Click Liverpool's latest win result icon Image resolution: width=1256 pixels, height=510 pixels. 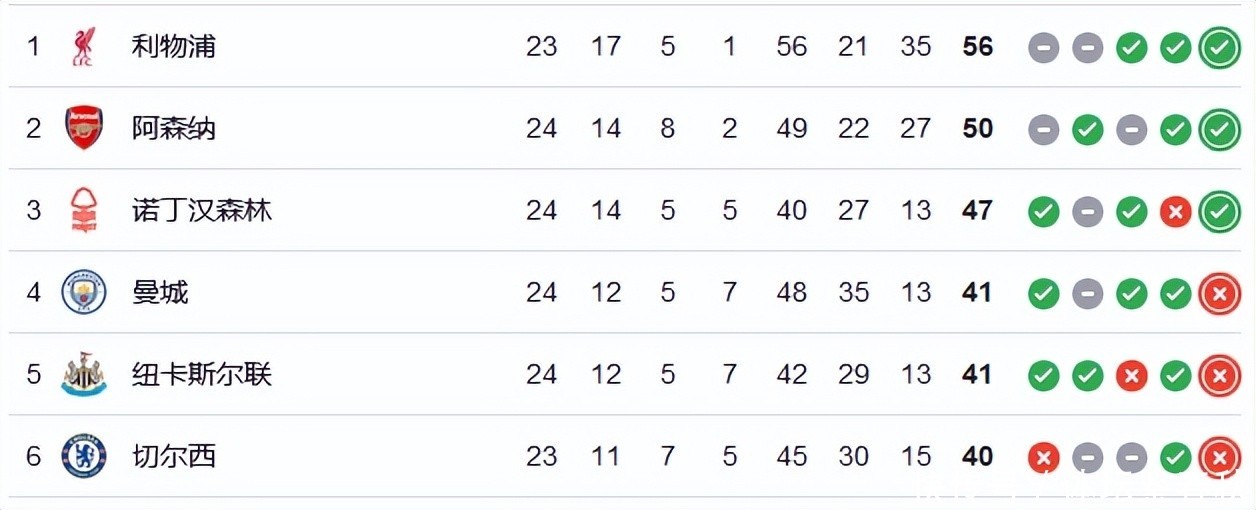coord(1219,47)
